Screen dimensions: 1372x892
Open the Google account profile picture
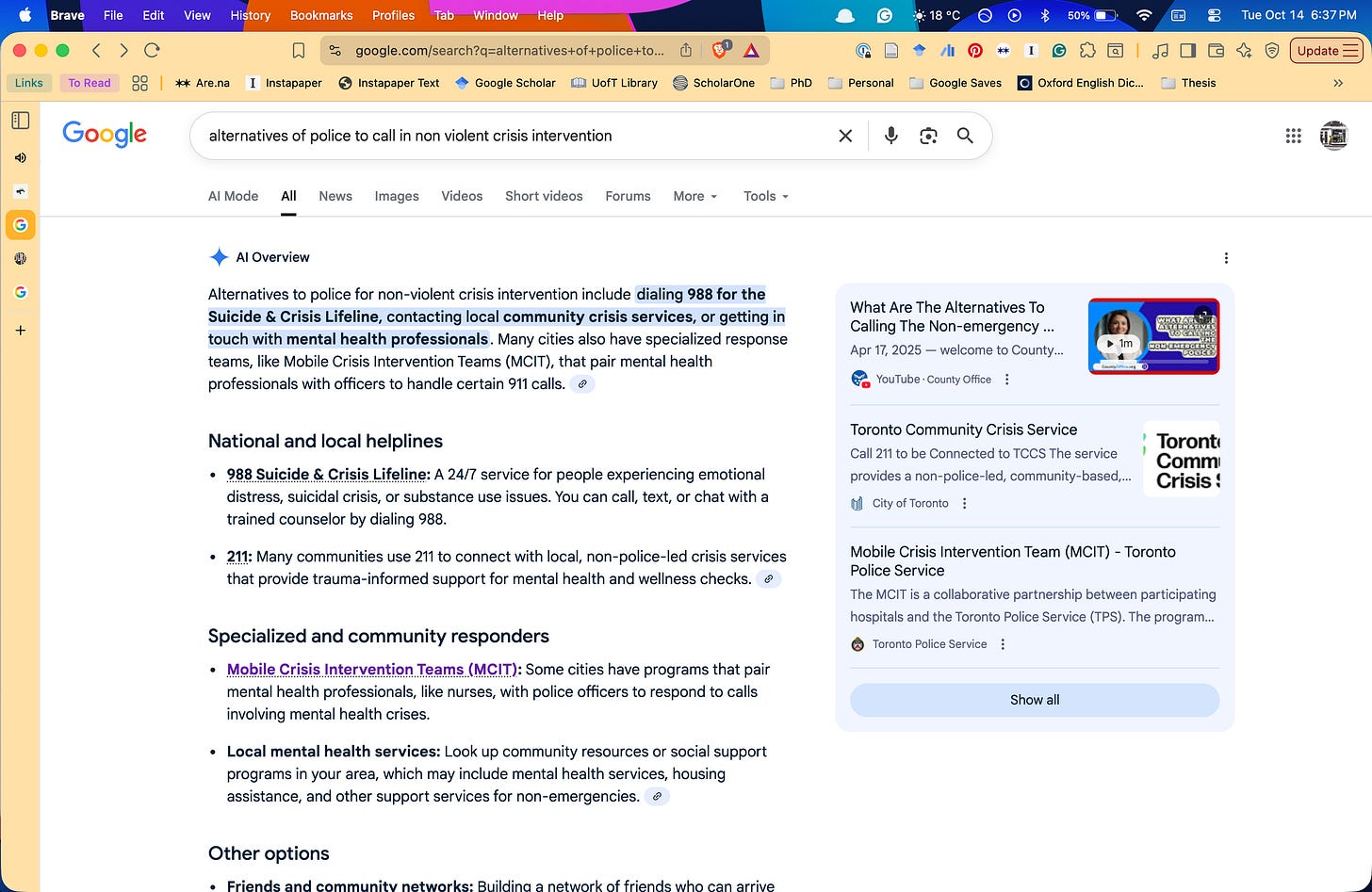click(x=1334, y=136)
